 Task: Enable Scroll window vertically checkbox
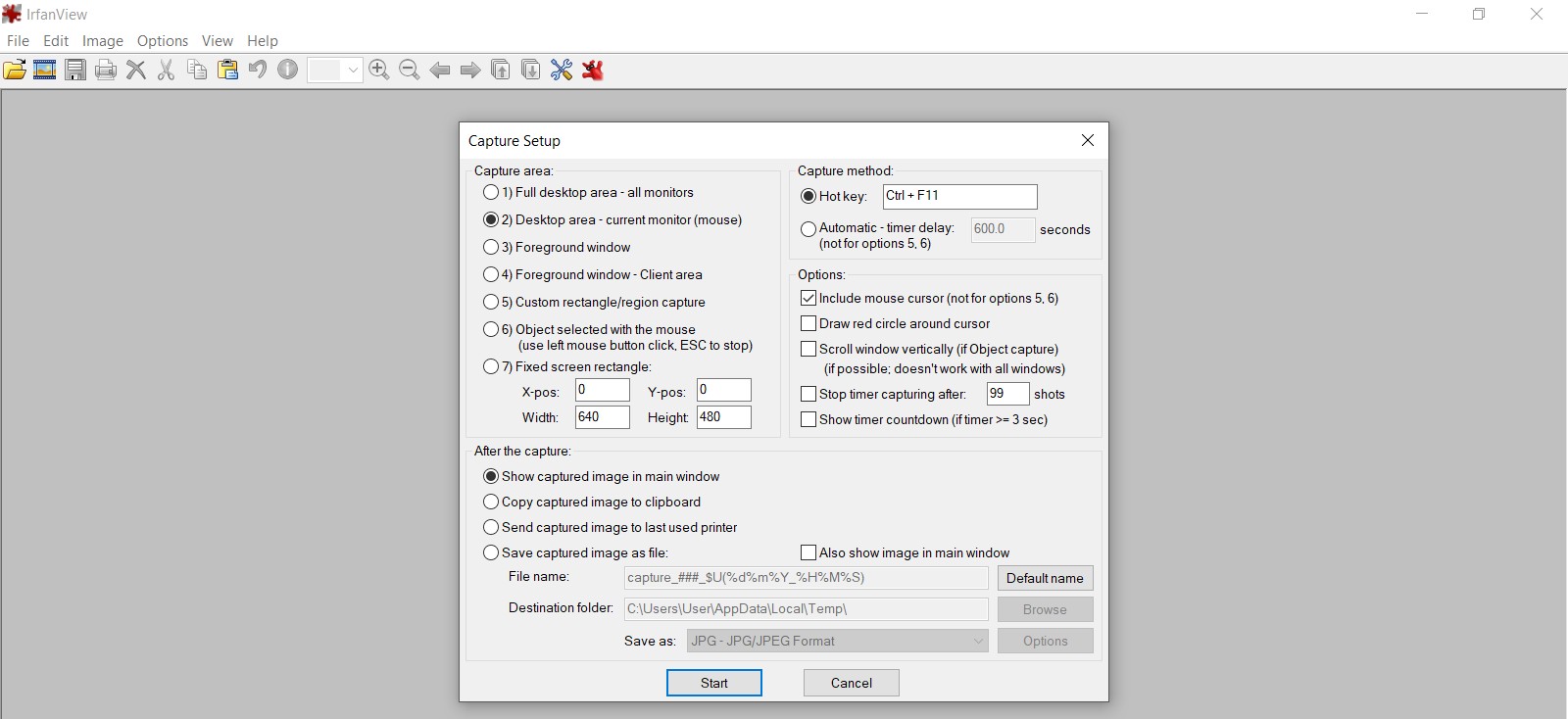(x=808, y=349)
